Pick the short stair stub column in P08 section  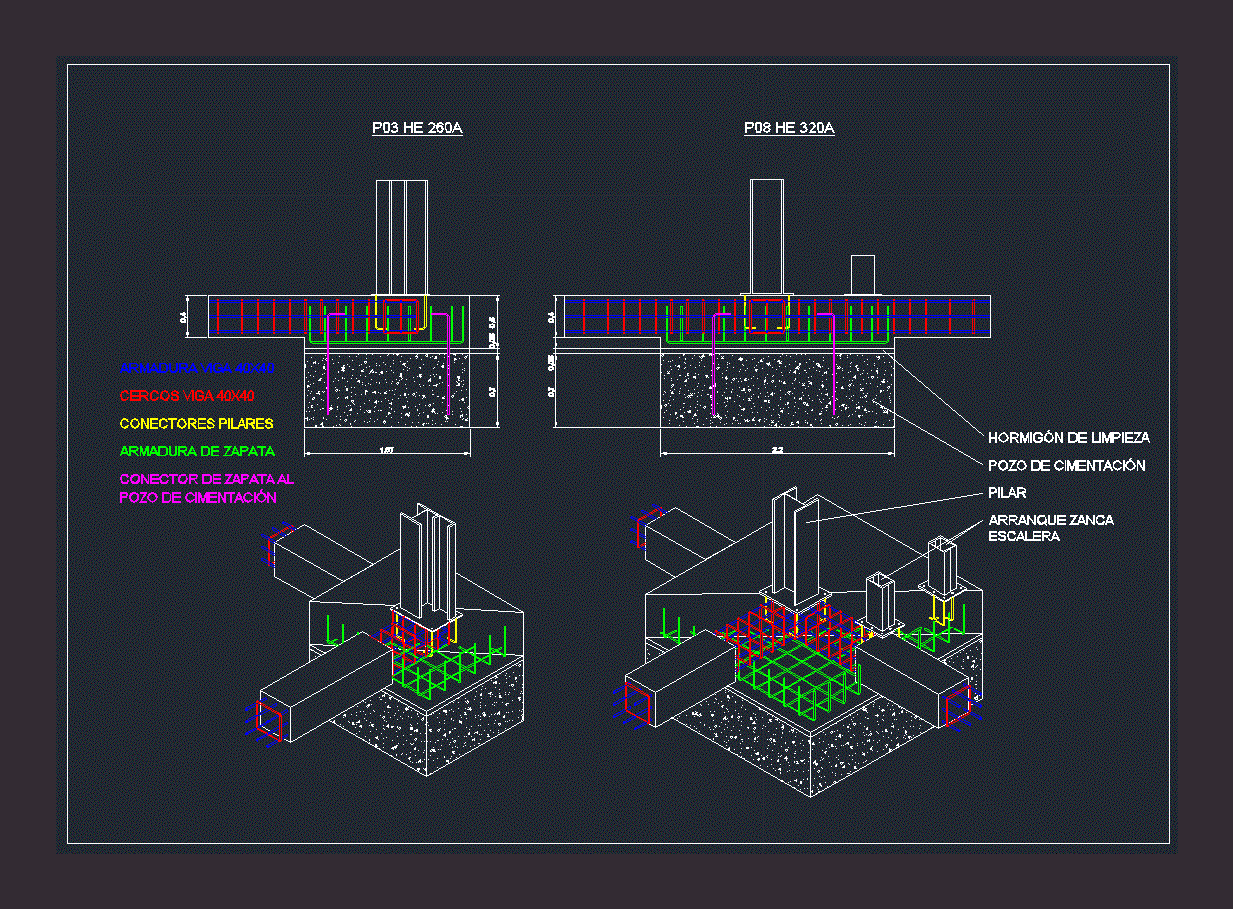click(x=862, y=274)
